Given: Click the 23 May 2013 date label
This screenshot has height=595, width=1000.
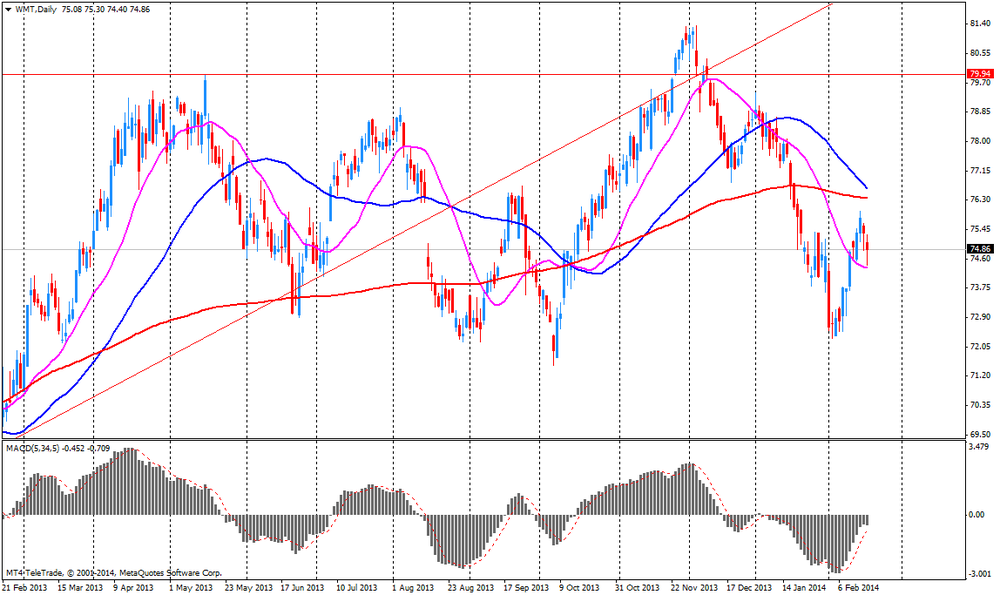Looking at the screenshot, I should [x=248, y=587].
